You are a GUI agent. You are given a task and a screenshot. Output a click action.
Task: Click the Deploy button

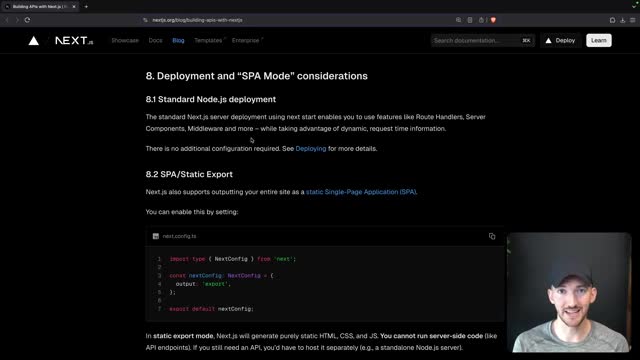point(560,40)
